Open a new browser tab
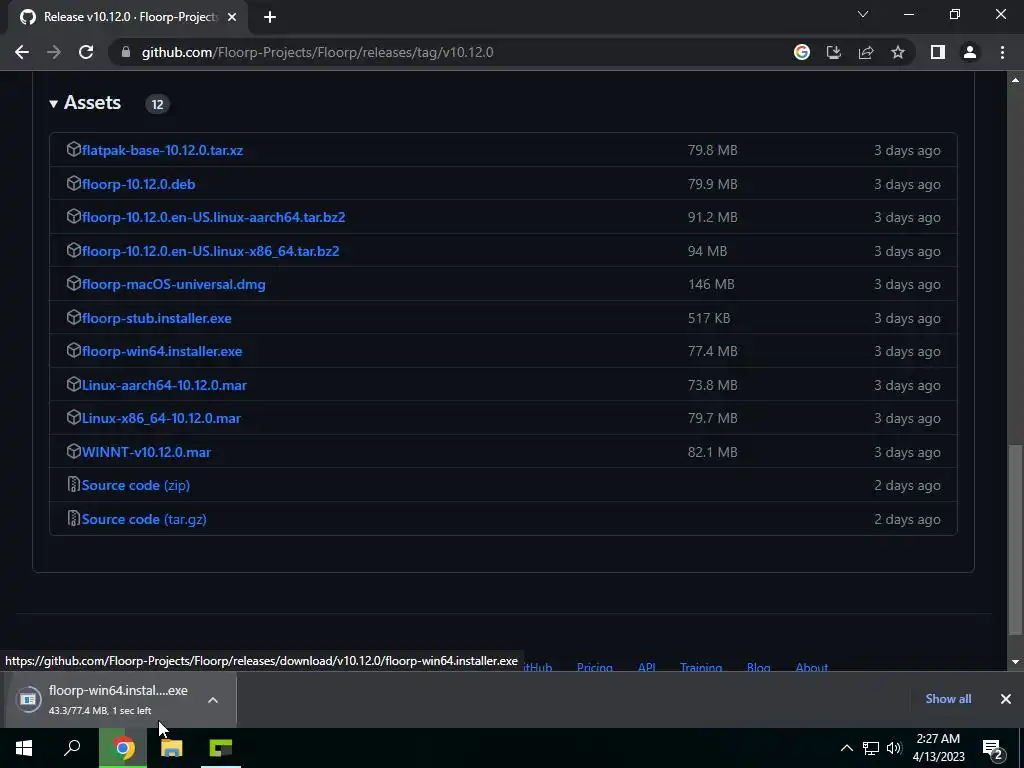This screenshot has height=768, width=1024. coord(270,17)
